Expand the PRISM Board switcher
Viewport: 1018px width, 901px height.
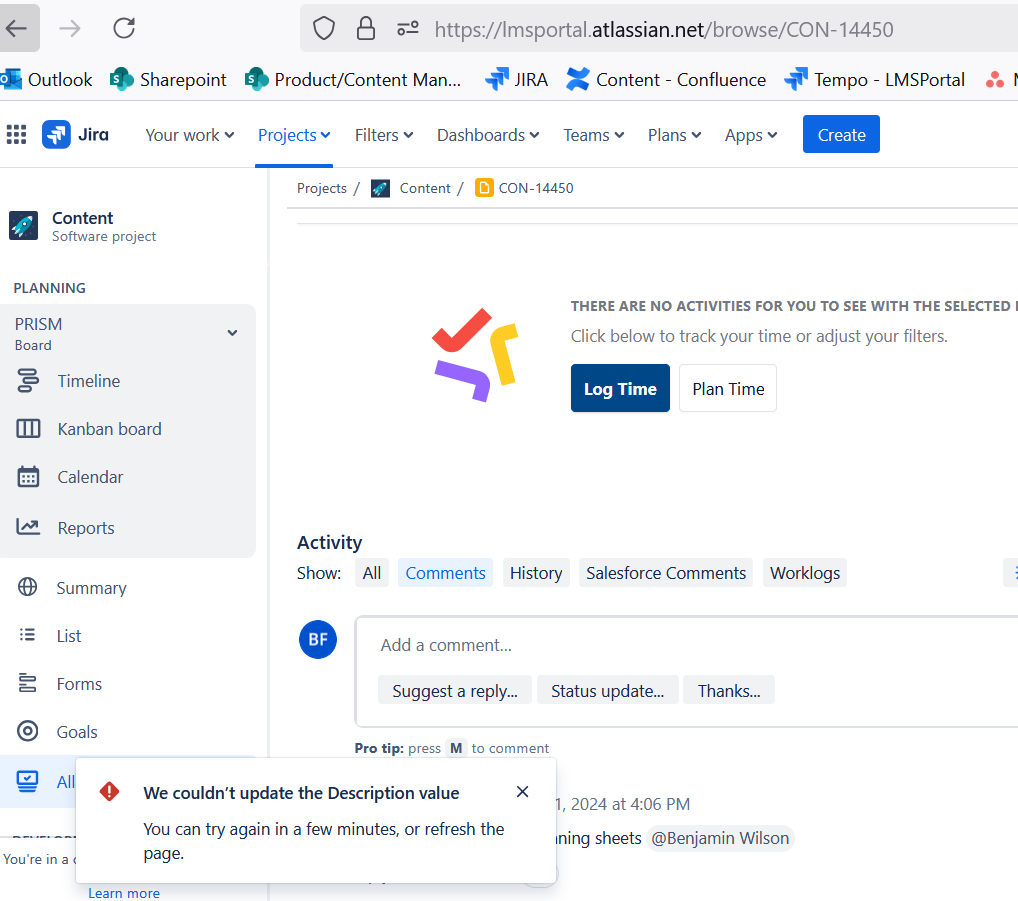pyautogui.click(x=232, y=333)
